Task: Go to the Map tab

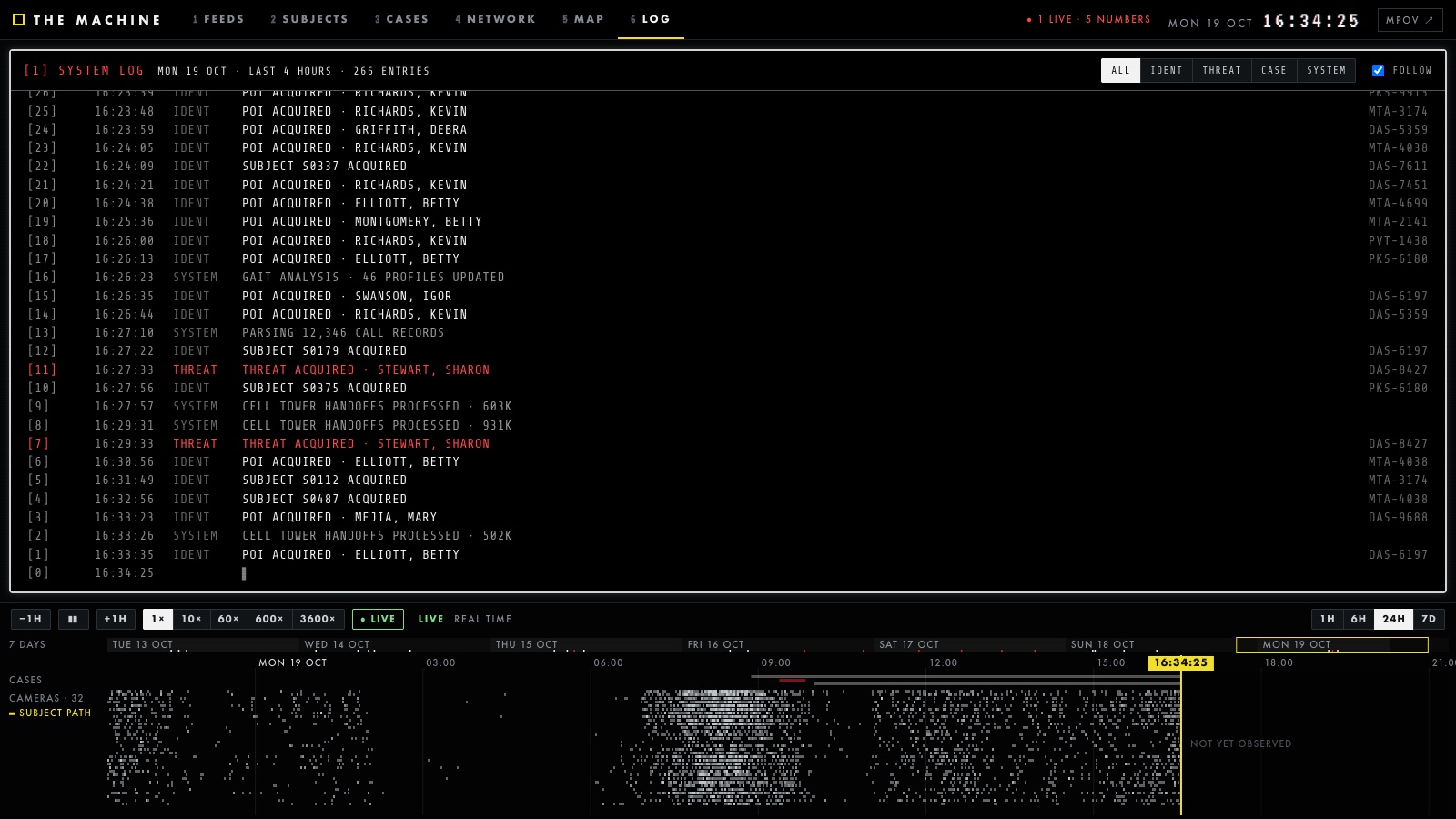Action: [583, 19]
